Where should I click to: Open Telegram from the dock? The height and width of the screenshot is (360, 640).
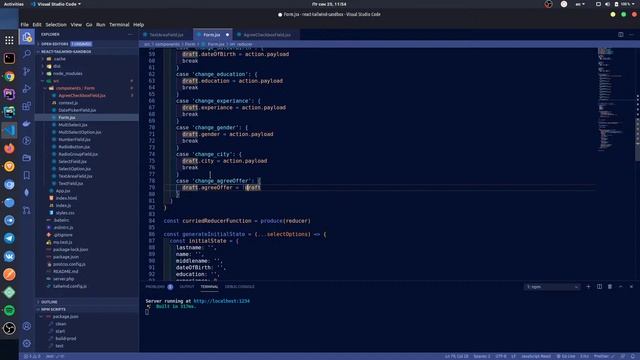9,238
